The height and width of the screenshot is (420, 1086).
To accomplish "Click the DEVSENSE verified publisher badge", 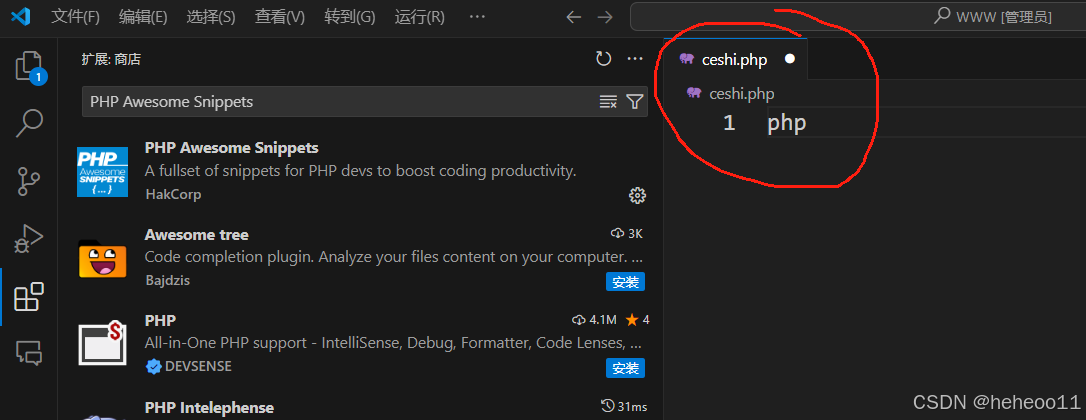I will tap(153, 367).
